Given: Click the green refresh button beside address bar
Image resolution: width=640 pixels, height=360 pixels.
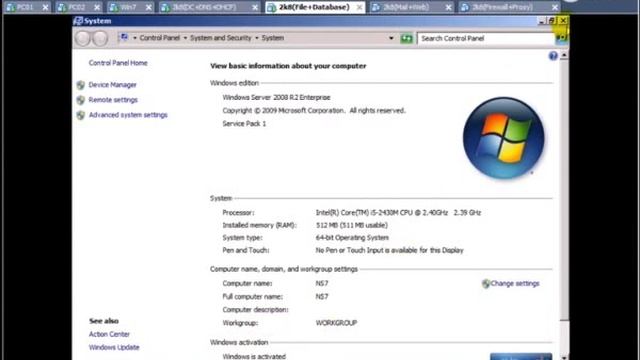Looking at the screenshot, I should point(406,38).
